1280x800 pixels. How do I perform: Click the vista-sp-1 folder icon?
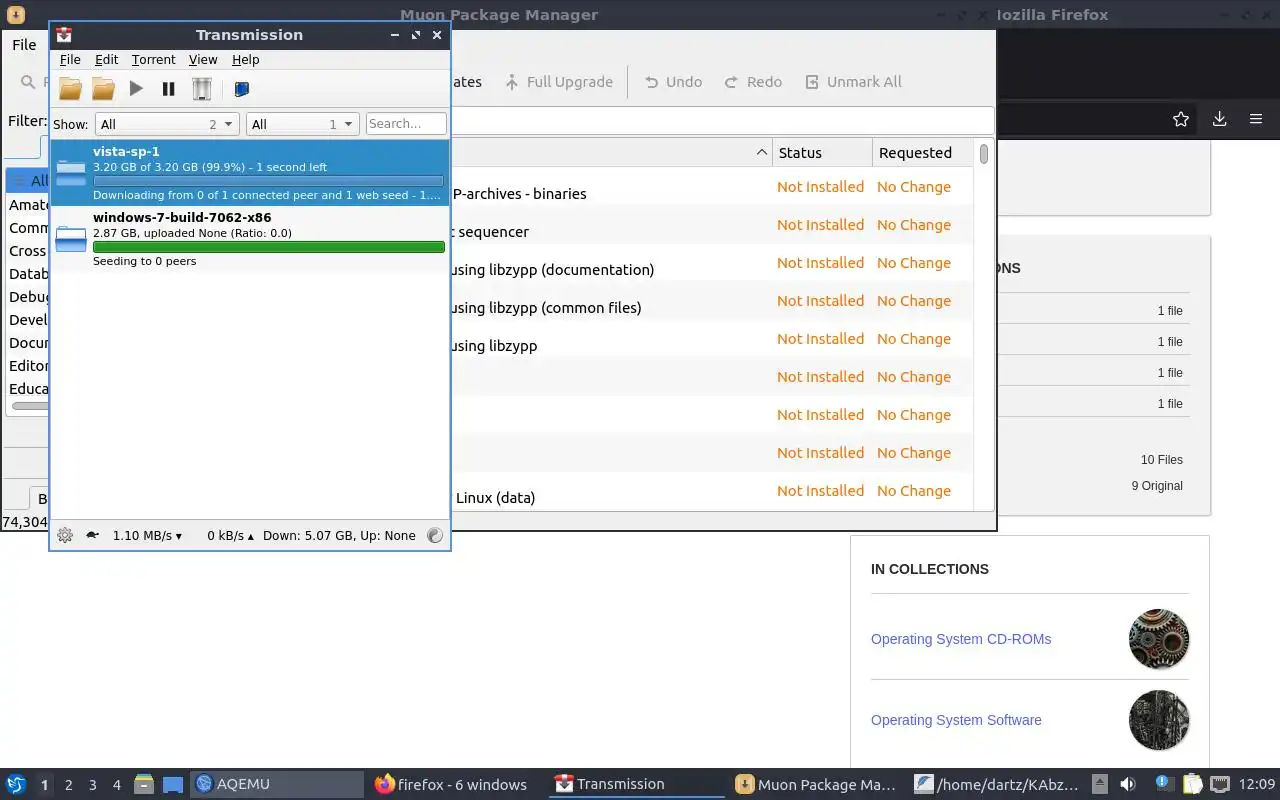point(71,172)
